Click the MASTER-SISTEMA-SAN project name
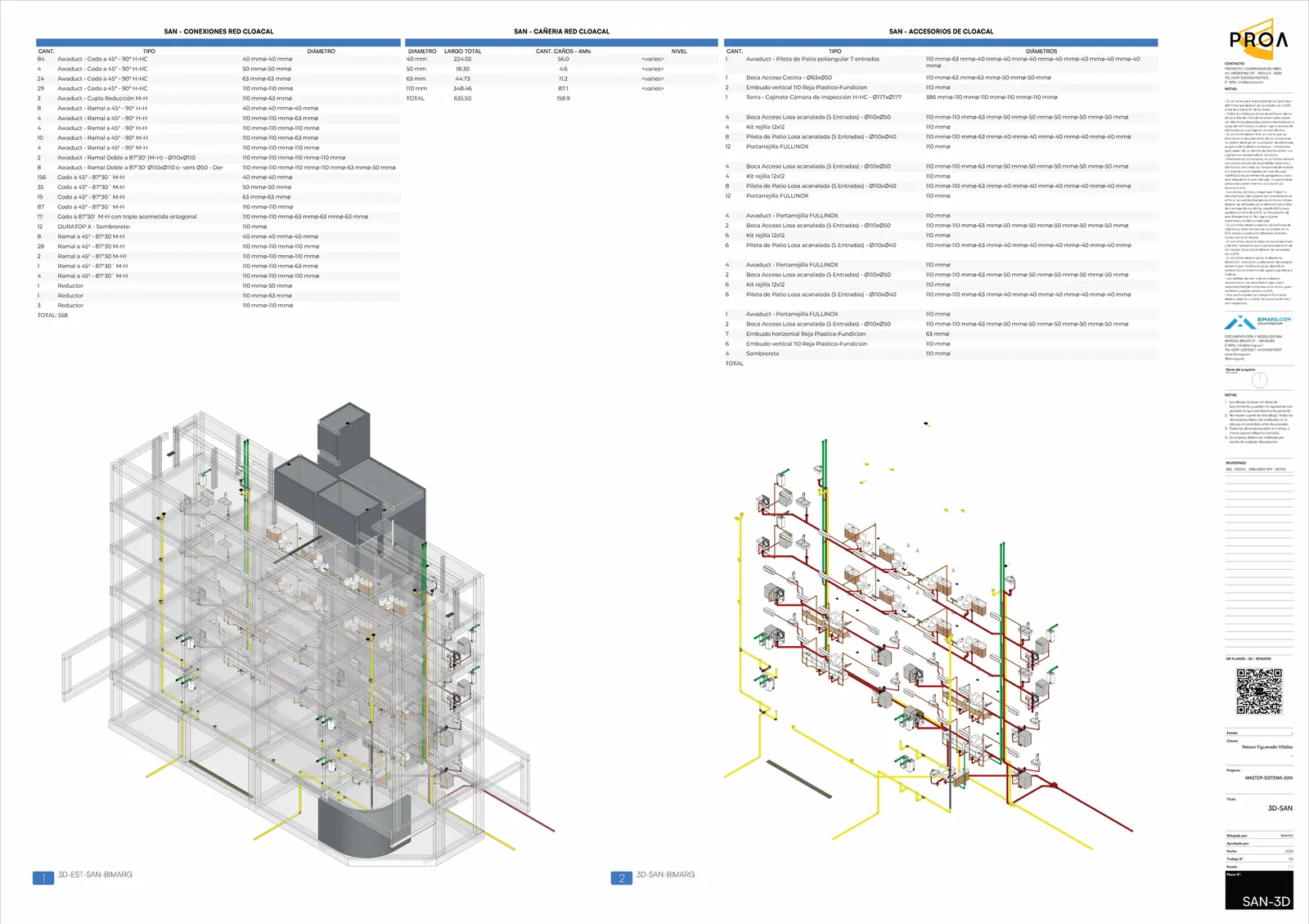Screen dimensions: 1309x924 (x=1269, y=778)
